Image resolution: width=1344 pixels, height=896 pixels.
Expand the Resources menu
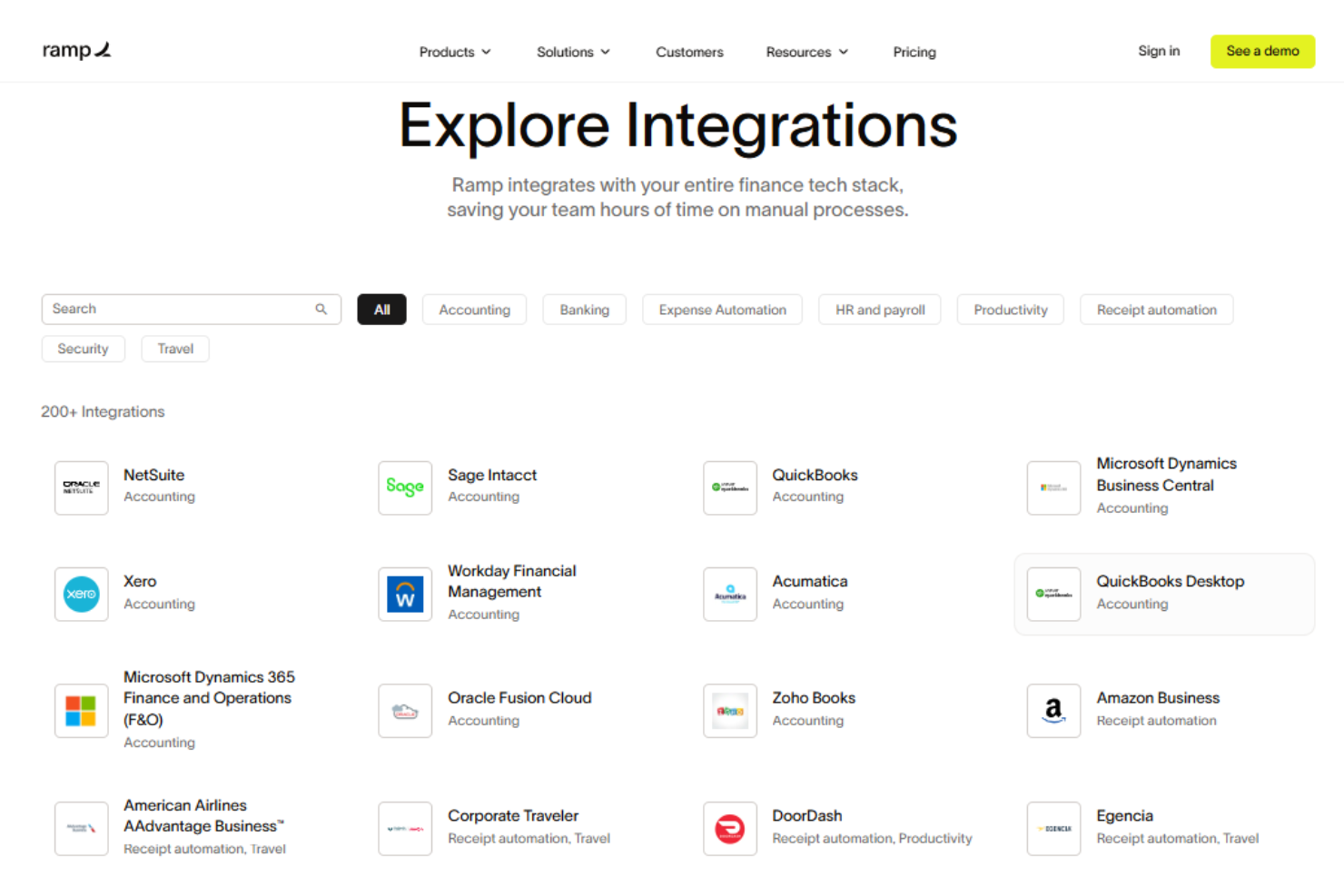[807, 52]
